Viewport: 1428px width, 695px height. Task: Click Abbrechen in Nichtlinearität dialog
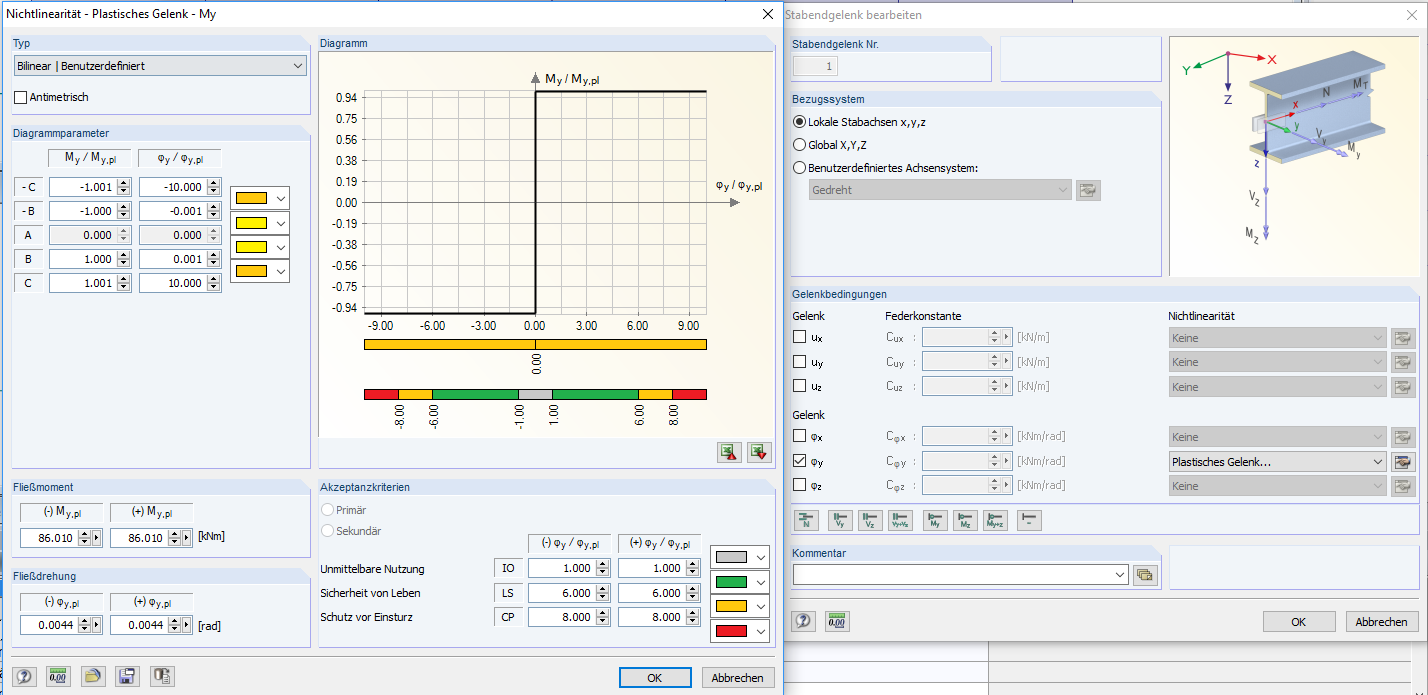[x=738, y=677]
